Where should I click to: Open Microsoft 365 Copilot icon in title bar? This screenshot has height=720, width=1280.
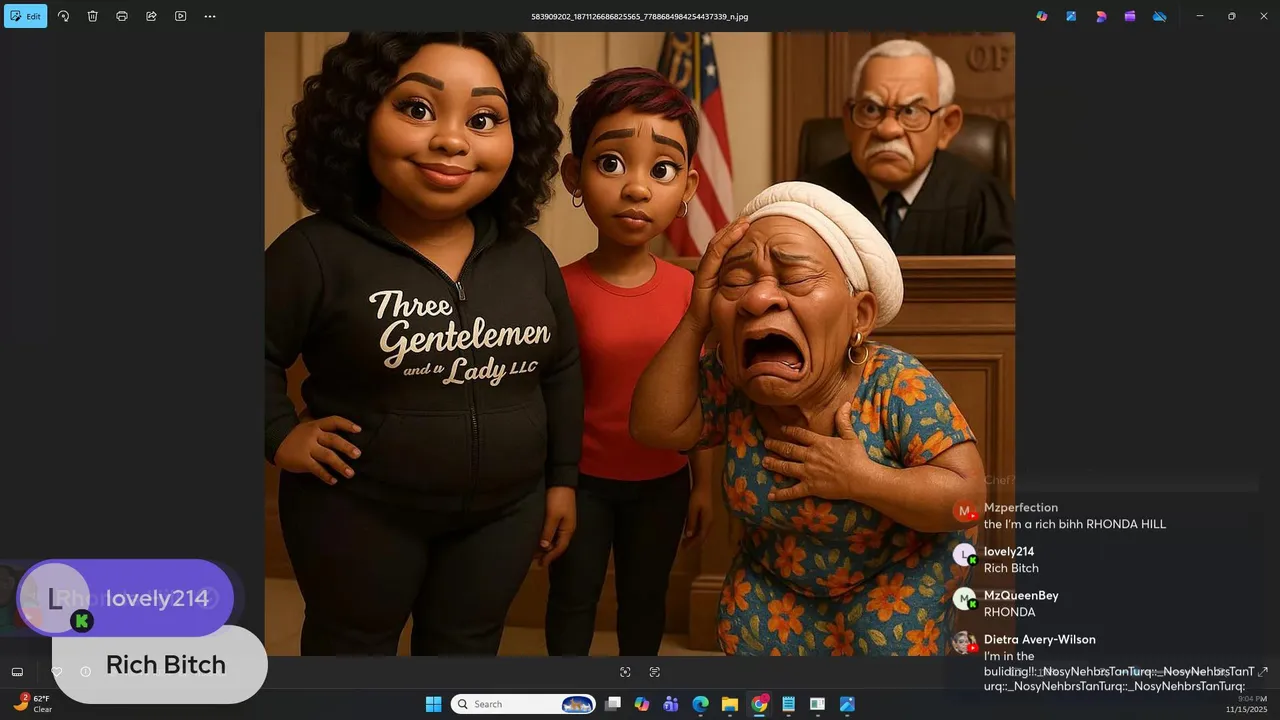[x=1042, y=16]
